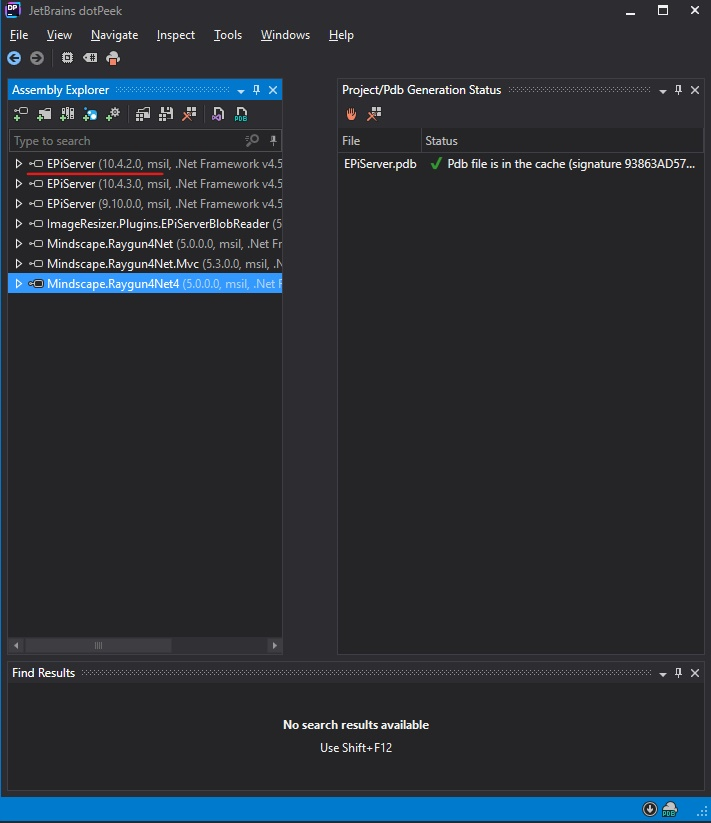Select EPiServer (9.10.0.0) assembly
711x823 pixels.
145,204
